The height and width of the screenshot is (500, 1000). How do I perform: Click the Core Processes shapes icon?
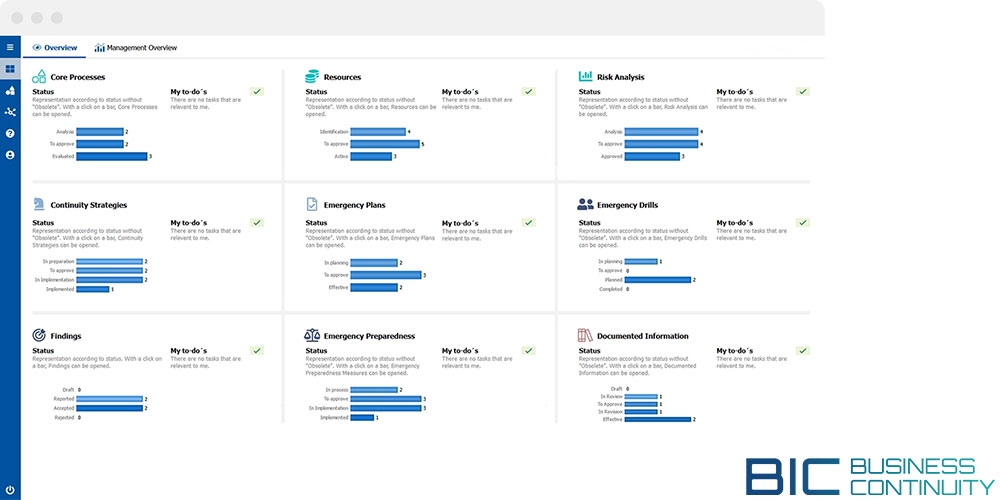pos(39,77)
